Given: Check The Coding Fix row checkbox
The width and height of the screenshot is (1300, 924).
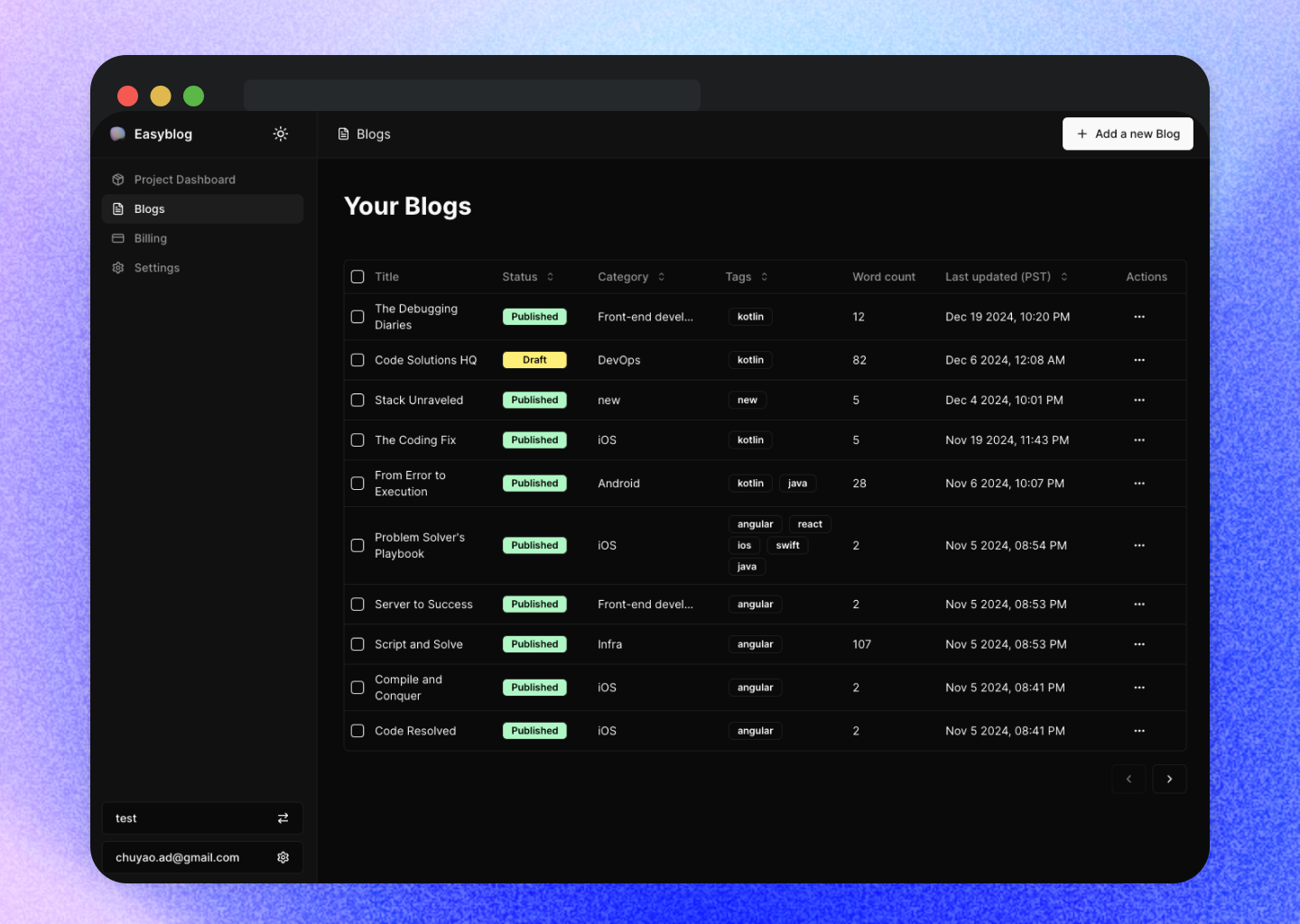Looking at the screenshot, I should coord(357,440).
